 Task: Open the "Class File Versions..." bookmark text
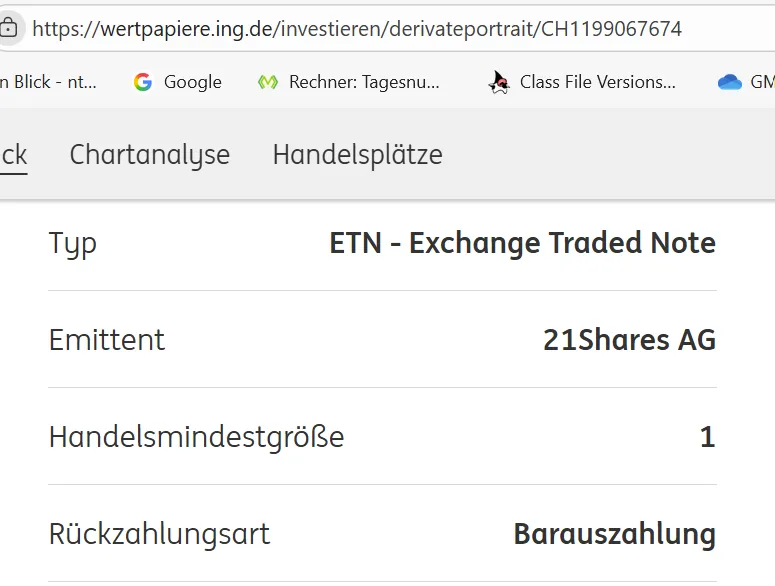pos(597,82)
